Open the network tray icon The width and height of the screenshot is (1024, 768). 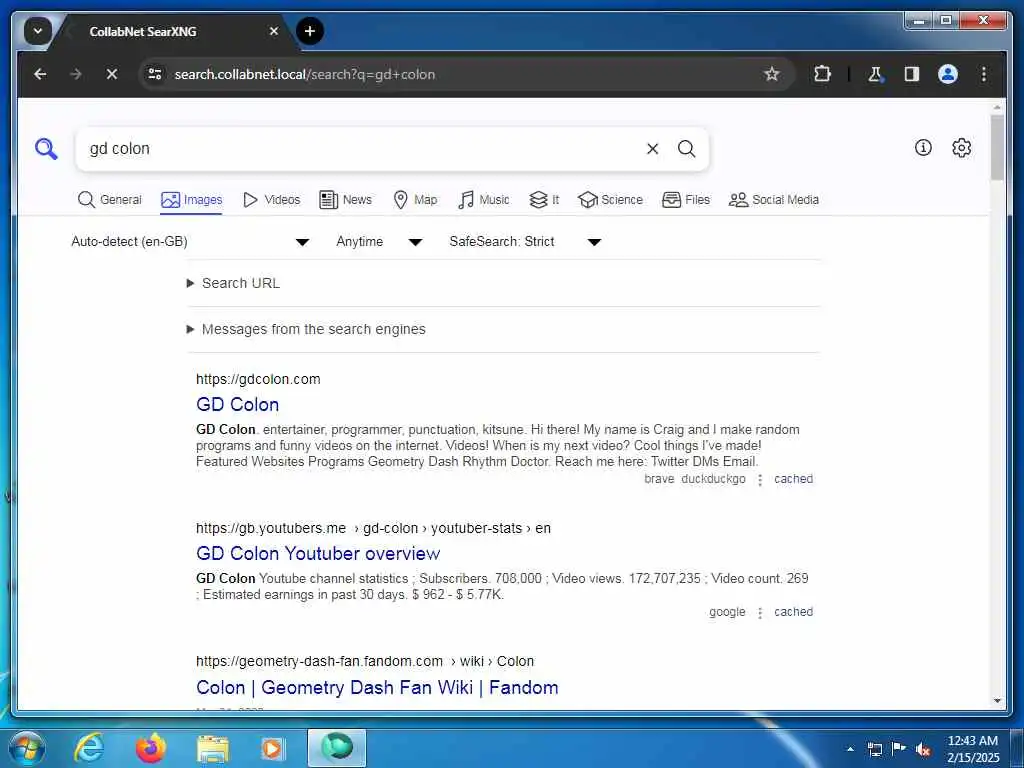[x=874, y=749]
